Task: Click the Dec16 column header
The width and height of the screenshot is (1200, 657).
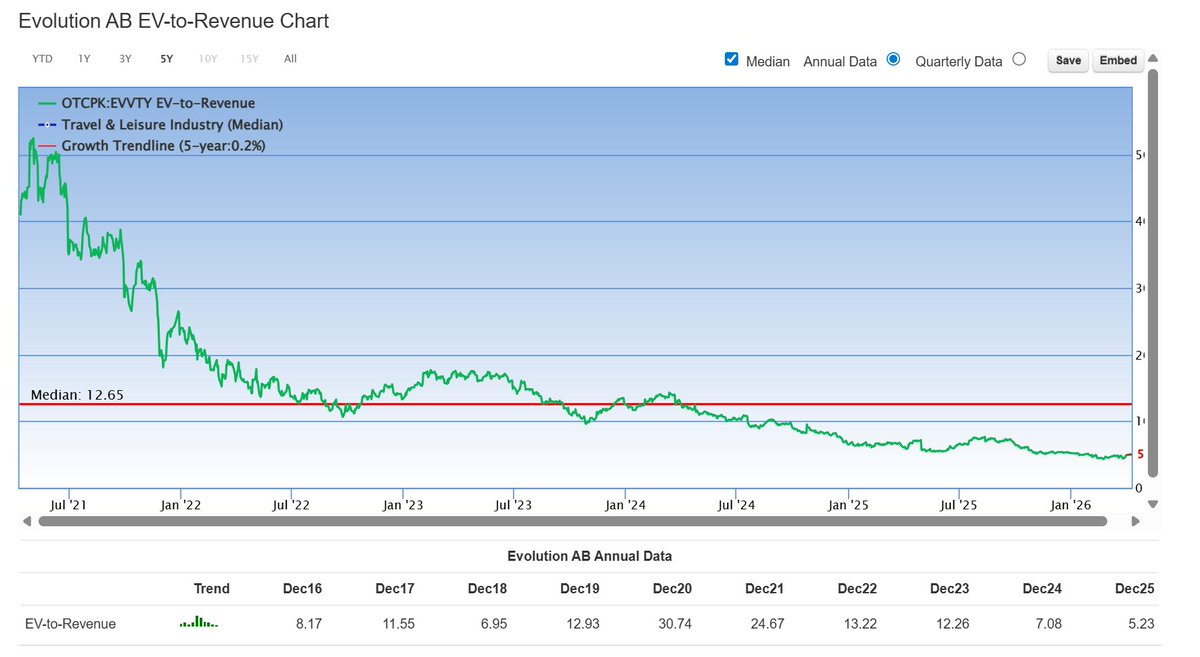Action: coord(300,589)
